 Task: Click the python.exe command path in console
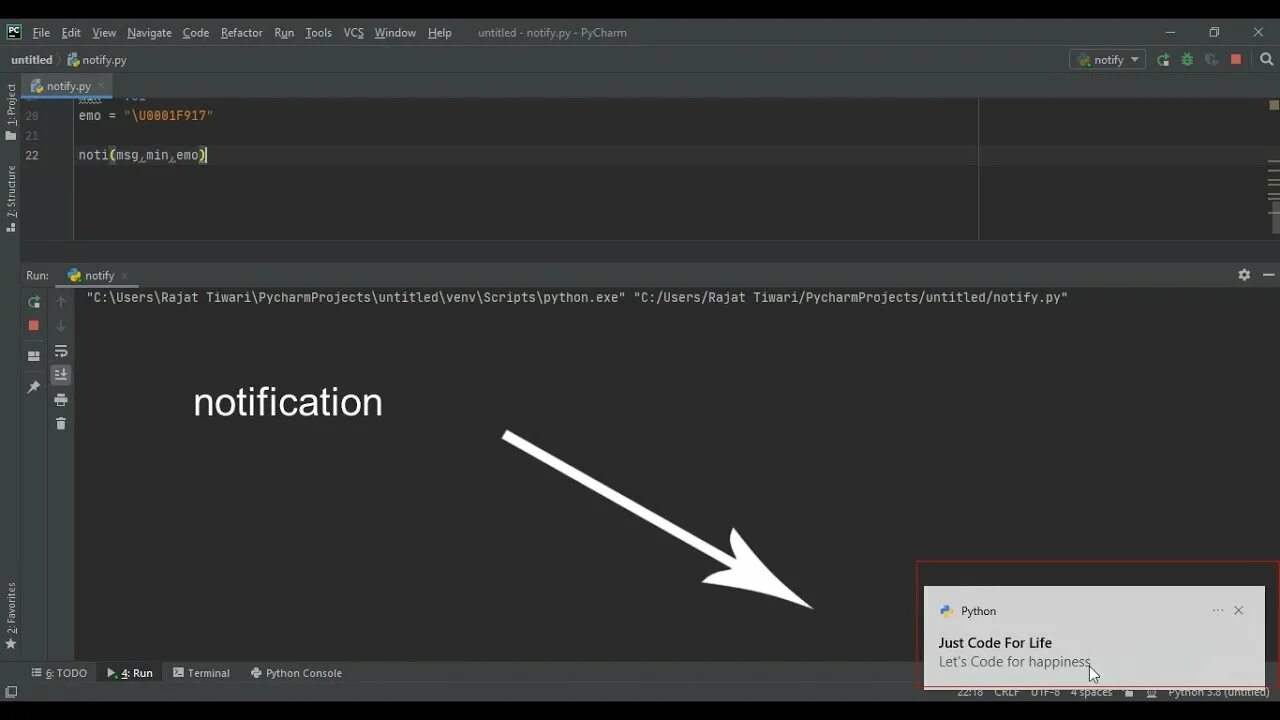pyautogui.click(x=355, y=297)
